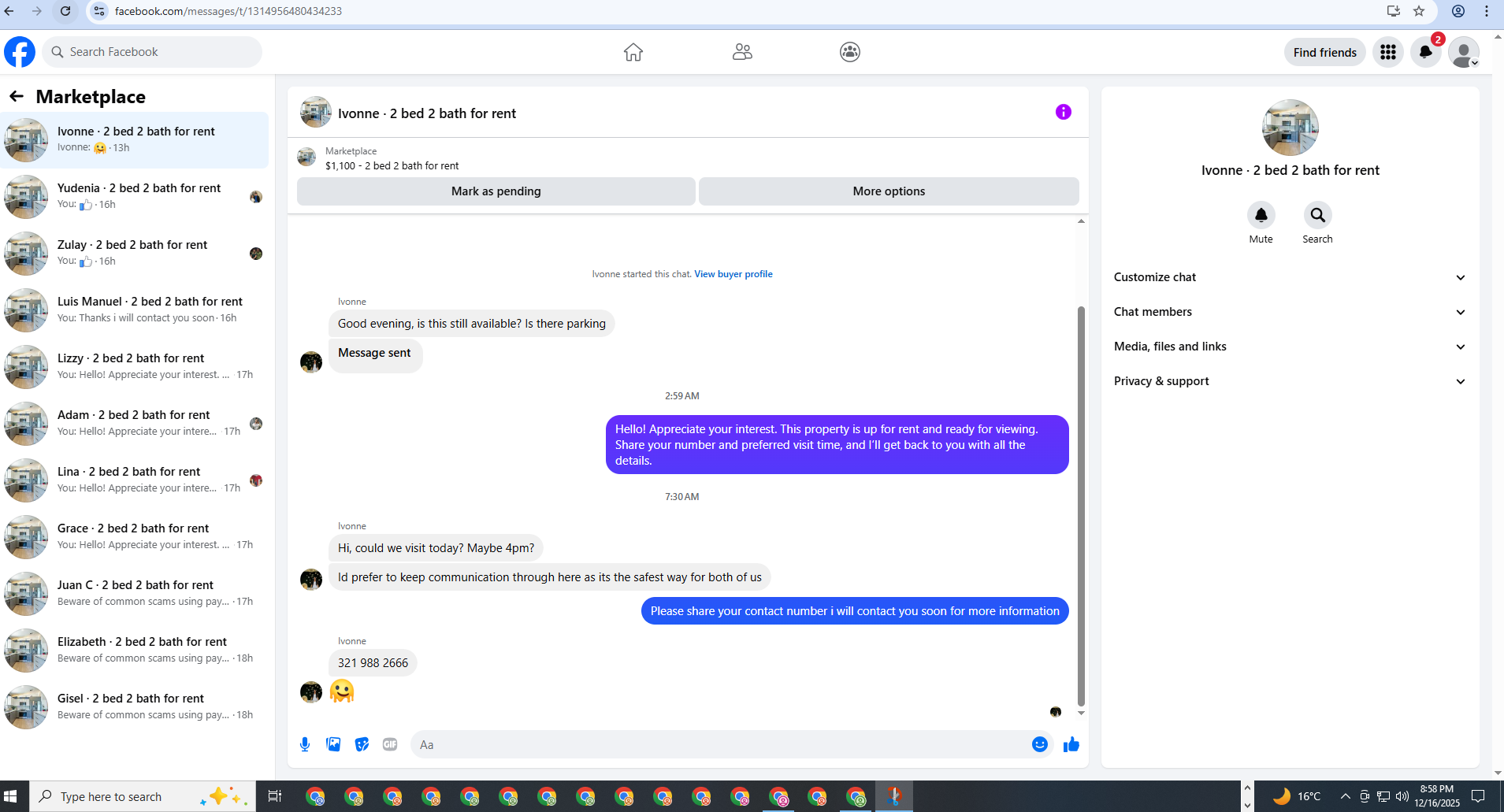Go back in browser history
The image size is (1504, 812).
9,11
